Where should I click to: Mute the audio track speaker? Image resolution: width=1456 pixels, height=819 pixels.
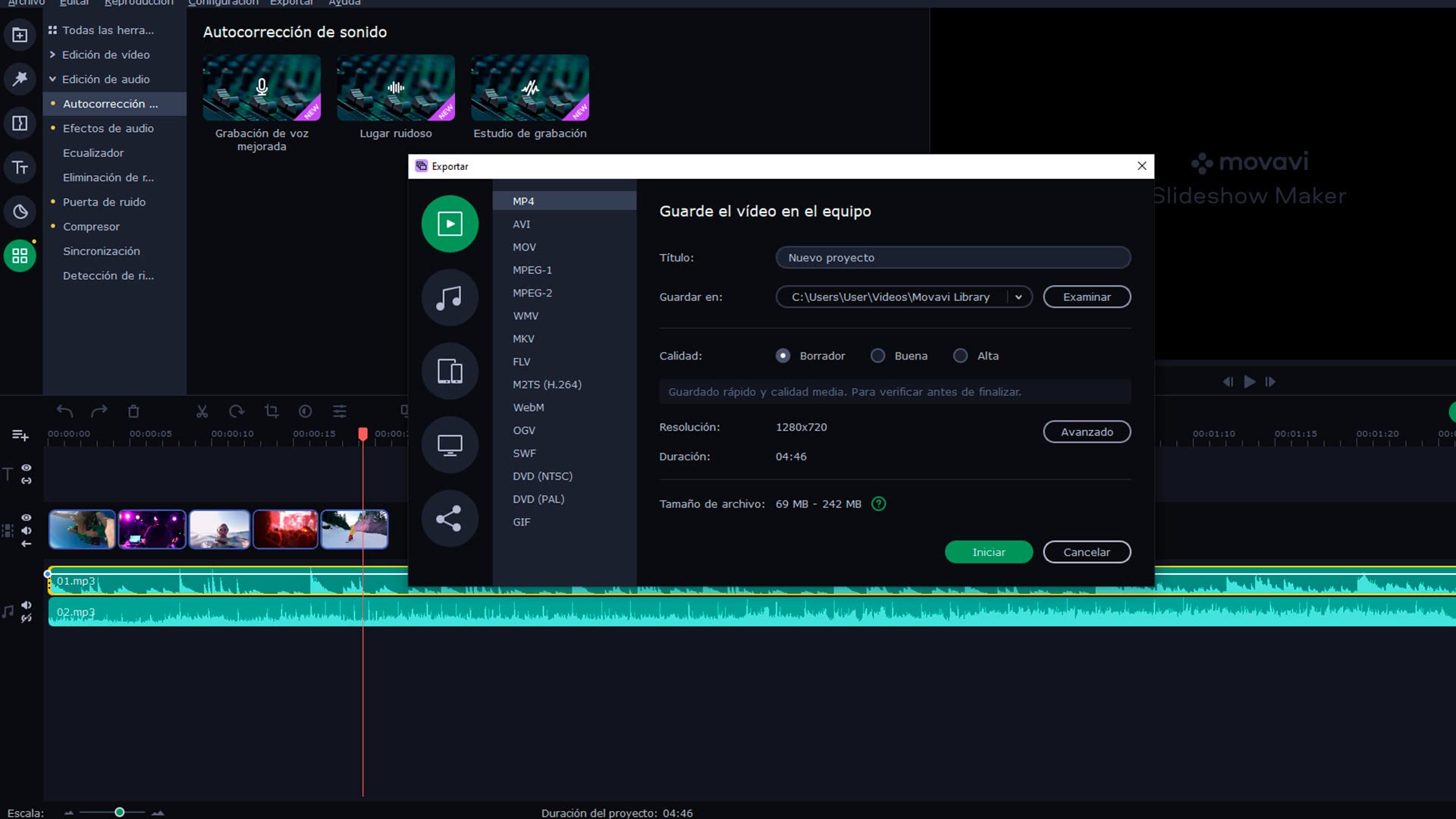coord(27,605)
